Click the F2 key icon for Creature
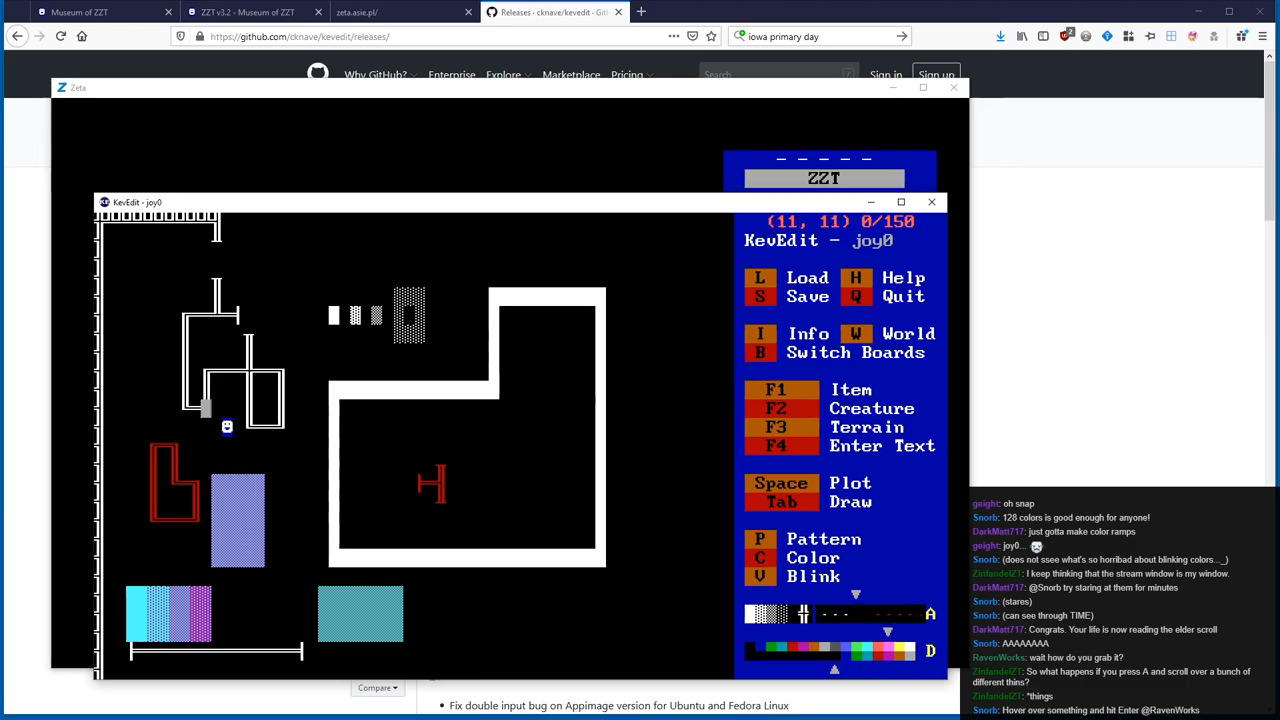This screenshot has height=720, width=1280. click(x=781, y=409)
